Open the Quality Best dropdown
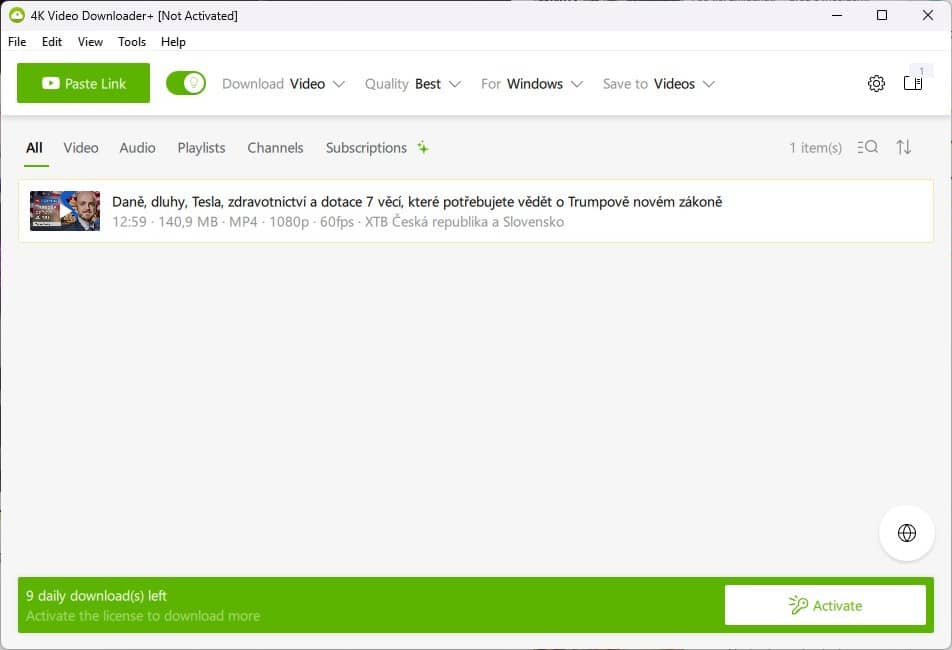This screenshot has height=650, width=952. click(413, 84)
